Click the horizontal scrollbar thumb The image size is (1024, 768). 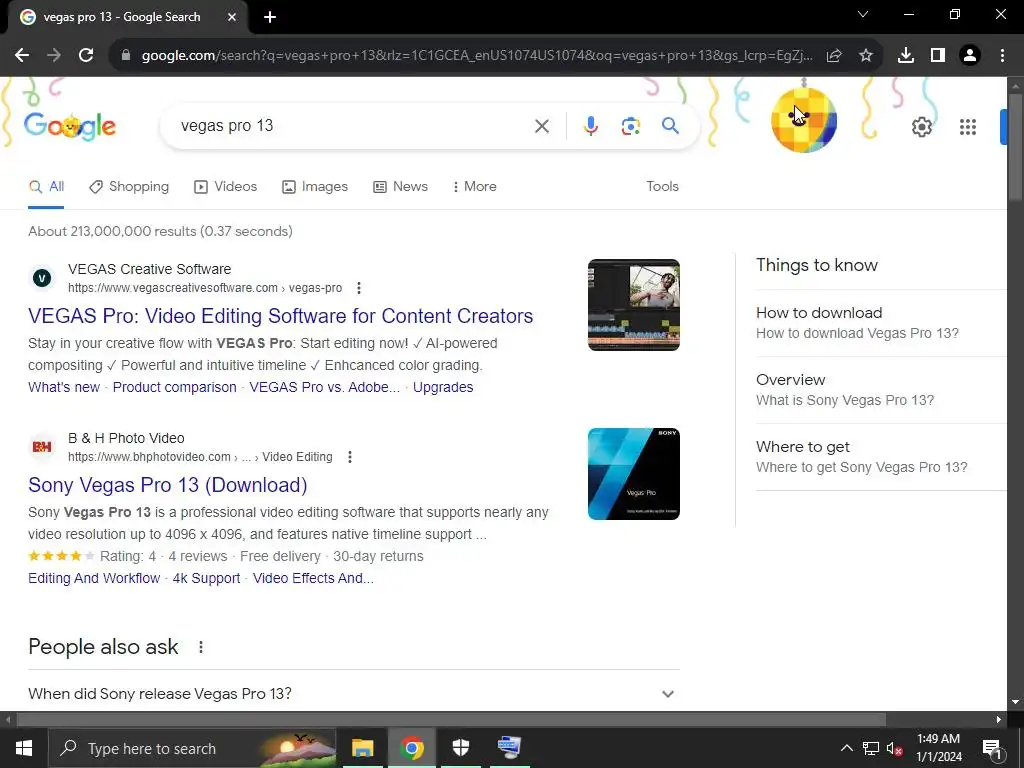coord(451,720)
